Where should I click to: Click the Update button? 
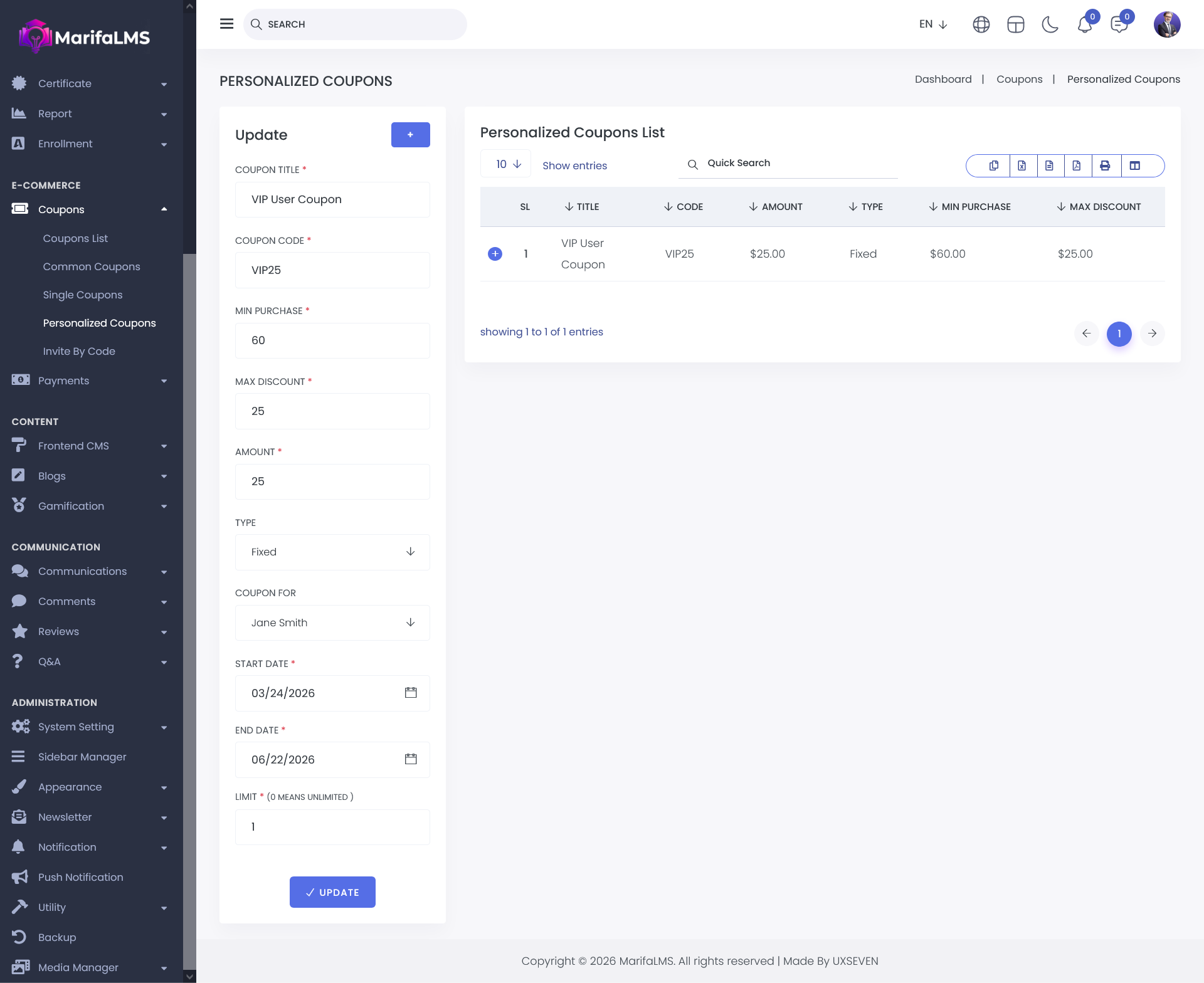tap(332, 891)
